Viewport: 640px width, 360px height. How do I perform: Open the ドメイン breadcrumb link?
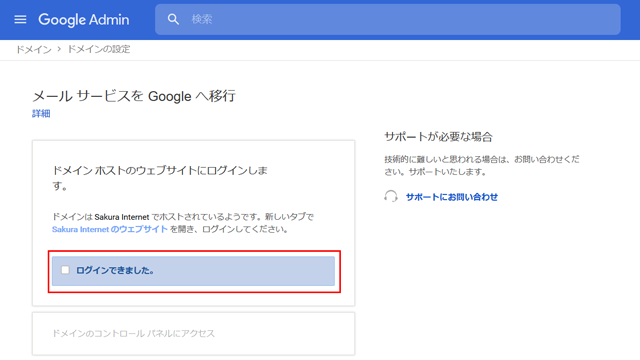click(x=33, y=49)
